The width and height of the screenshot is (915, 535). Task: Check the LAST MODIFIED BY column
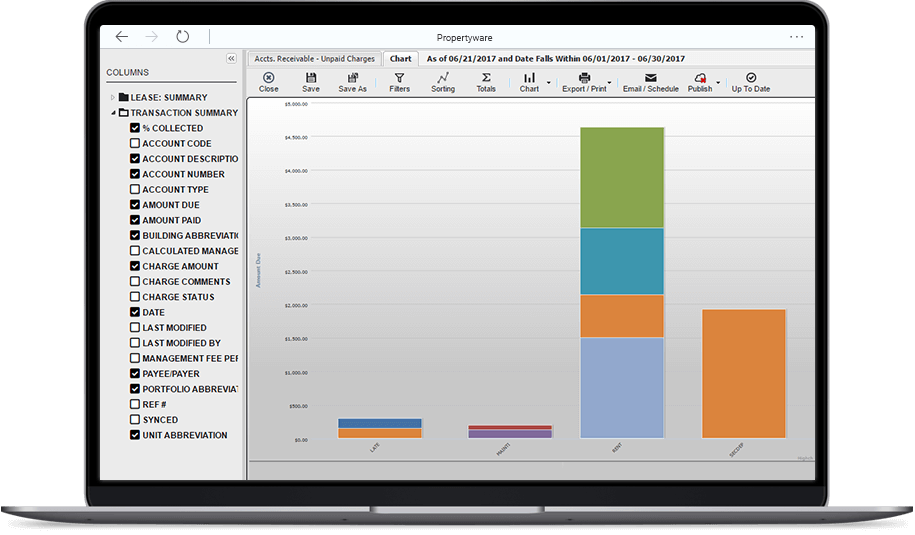click(x=135, y=342)
